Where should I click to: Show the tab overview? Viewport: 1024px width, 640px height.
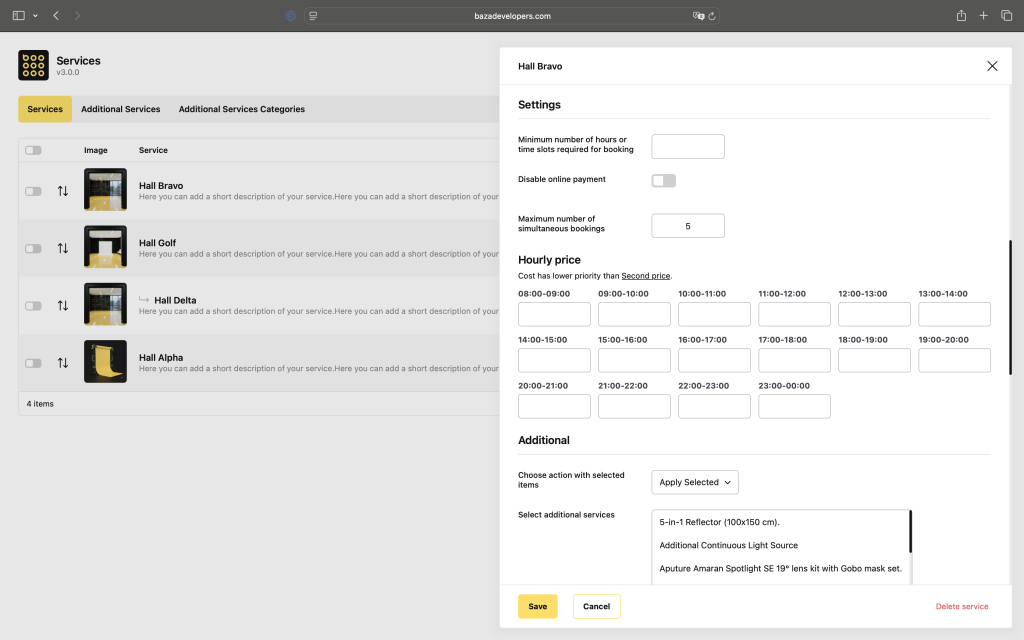[1006, 16]
